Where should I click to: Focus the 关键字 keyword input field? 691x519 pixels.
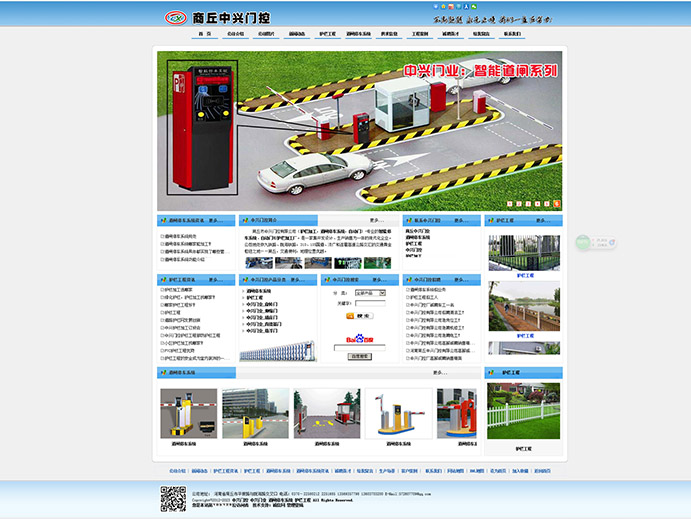(x=370, y=303)
